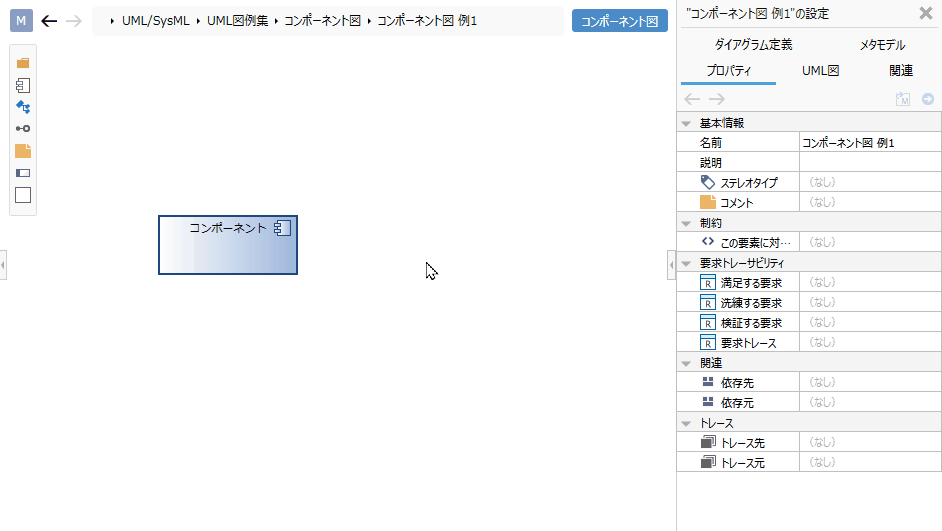This screenshot has height=531, width=942.
Task: Open breadcrumb dropdown arrow before コンポーネント図
Action: pos(276,21)
